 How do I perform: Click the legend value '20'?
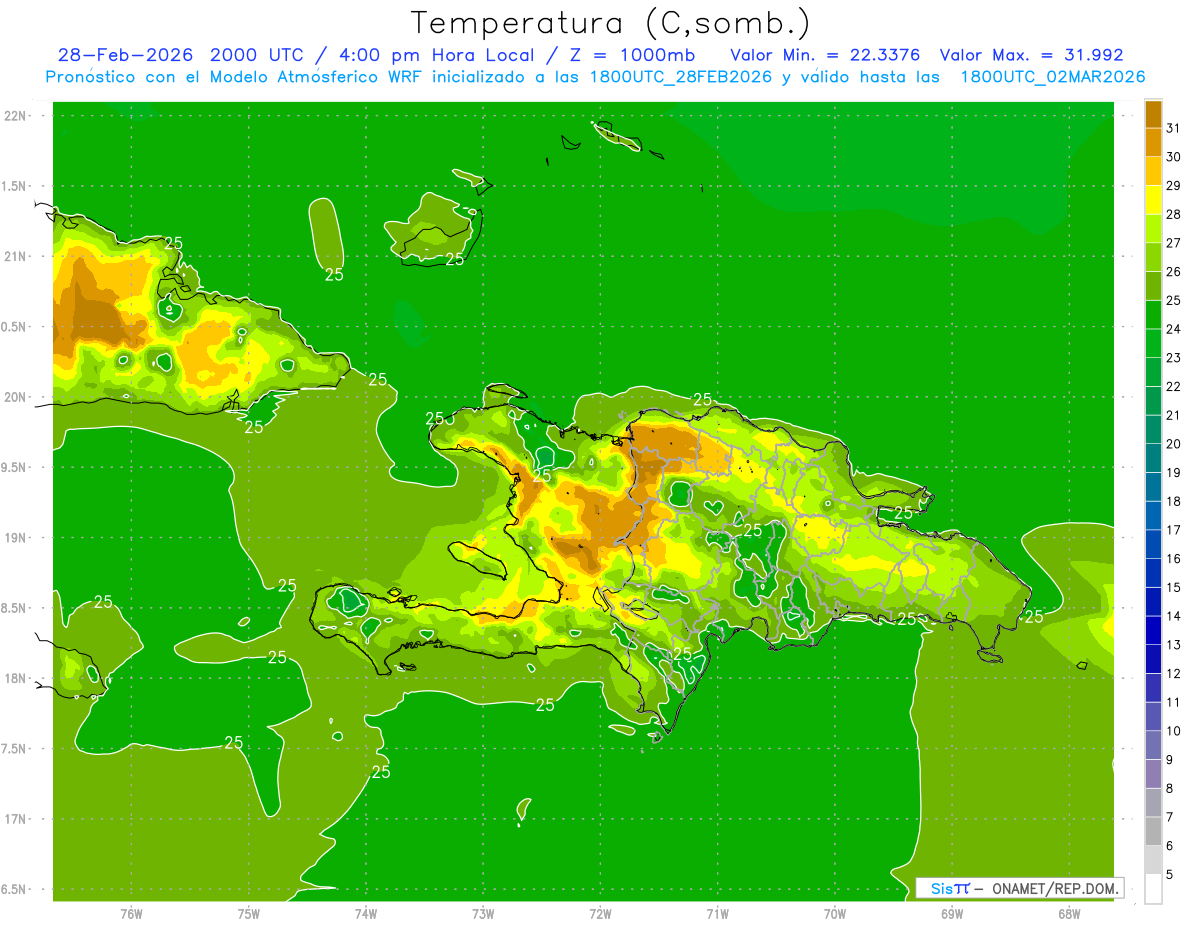pyautogui.click(x=1174, y=444)
